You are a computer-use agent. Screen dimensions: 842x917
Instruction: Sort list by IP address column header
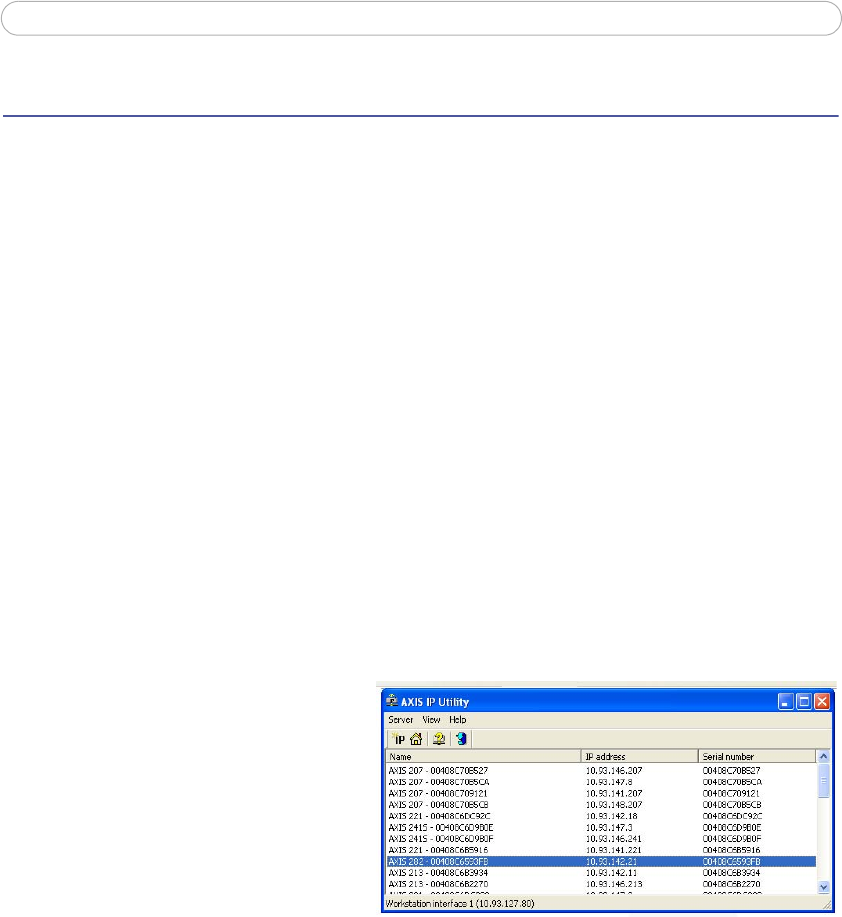pos(640,756)
